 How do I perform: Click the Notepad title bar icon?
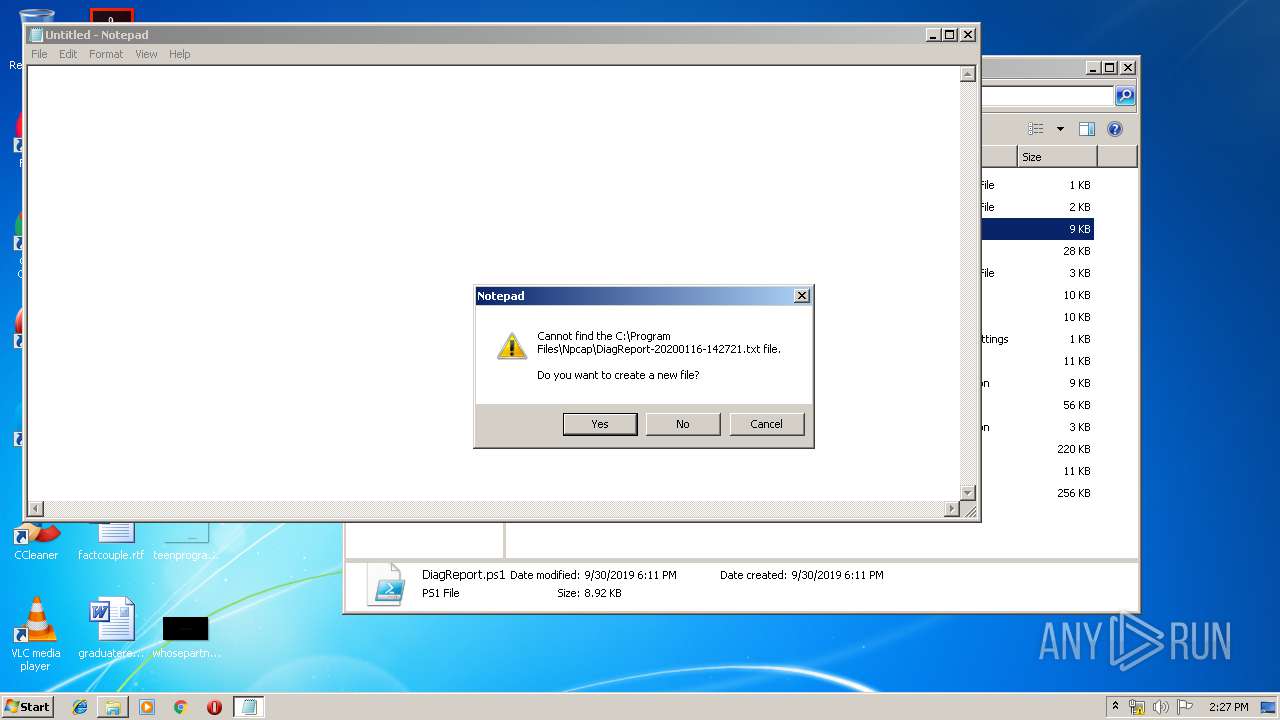tap(36, 35)
